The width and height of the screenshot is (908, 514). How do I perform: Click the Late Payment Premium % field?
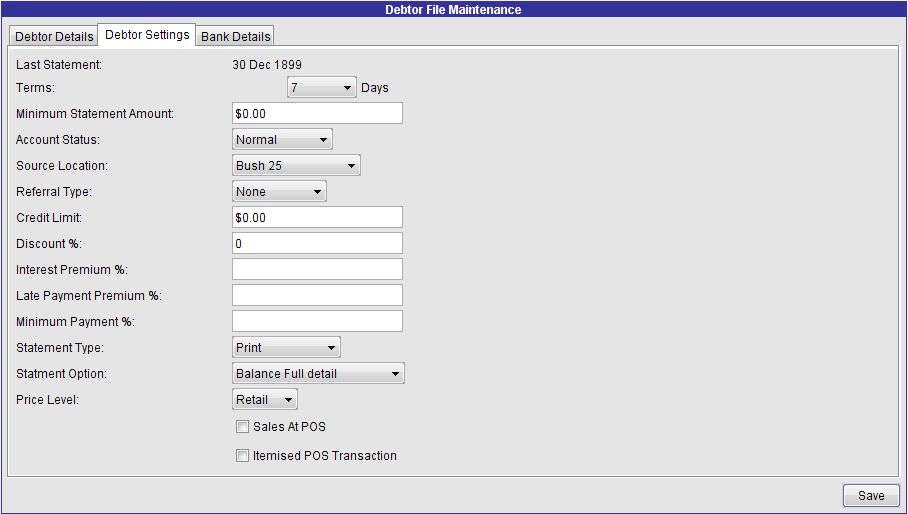(x=317, y=296)
